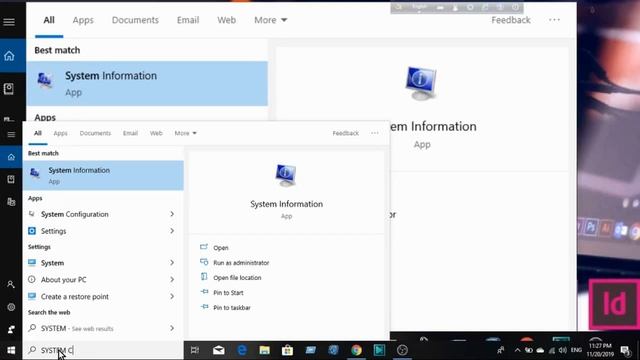Switch to the Apps tab in the large background panel
This screenshot has width=640, height=360.
(x=83, y=20)
